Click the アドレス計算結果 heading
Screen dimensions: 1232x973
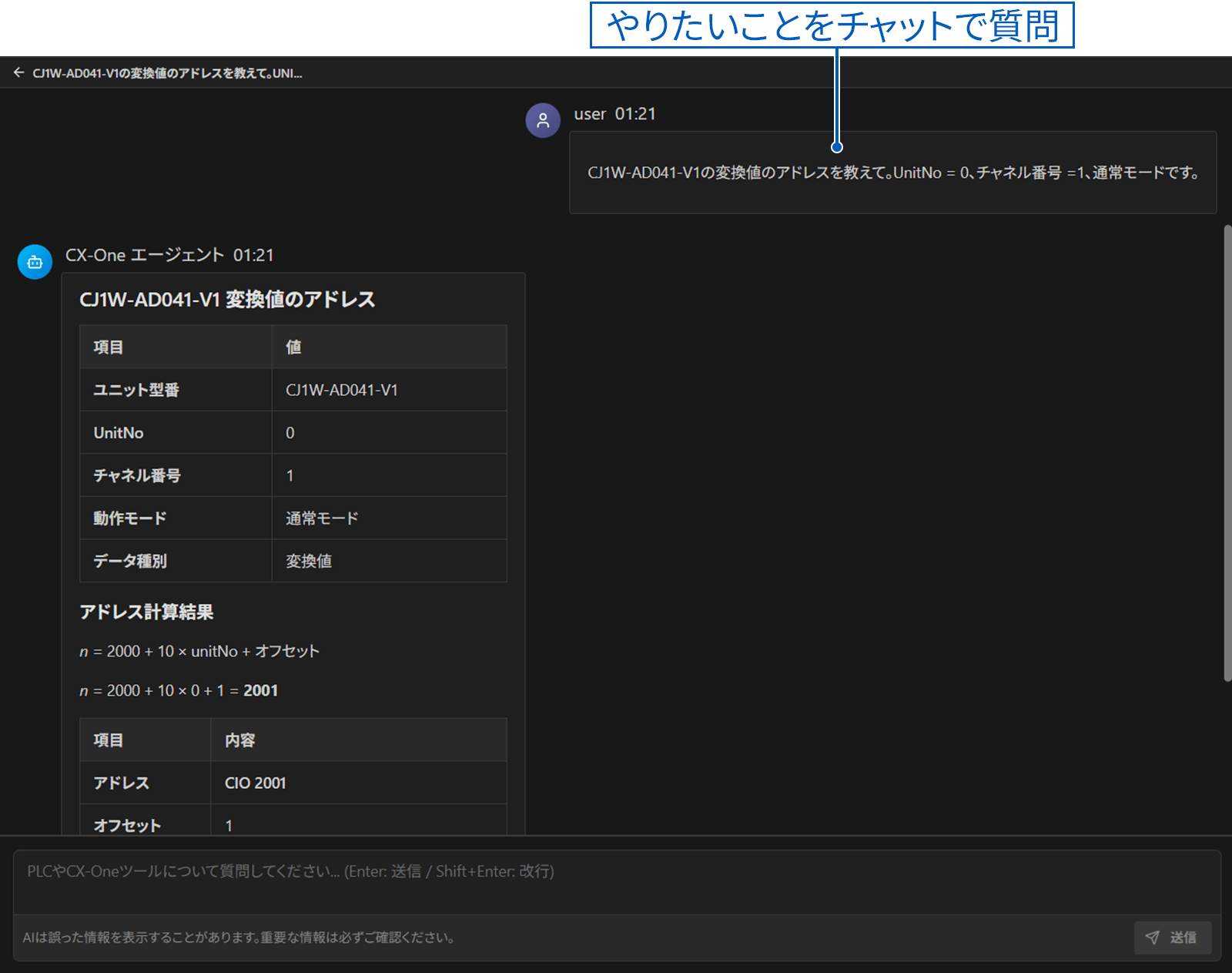click(x=146, y=612)
